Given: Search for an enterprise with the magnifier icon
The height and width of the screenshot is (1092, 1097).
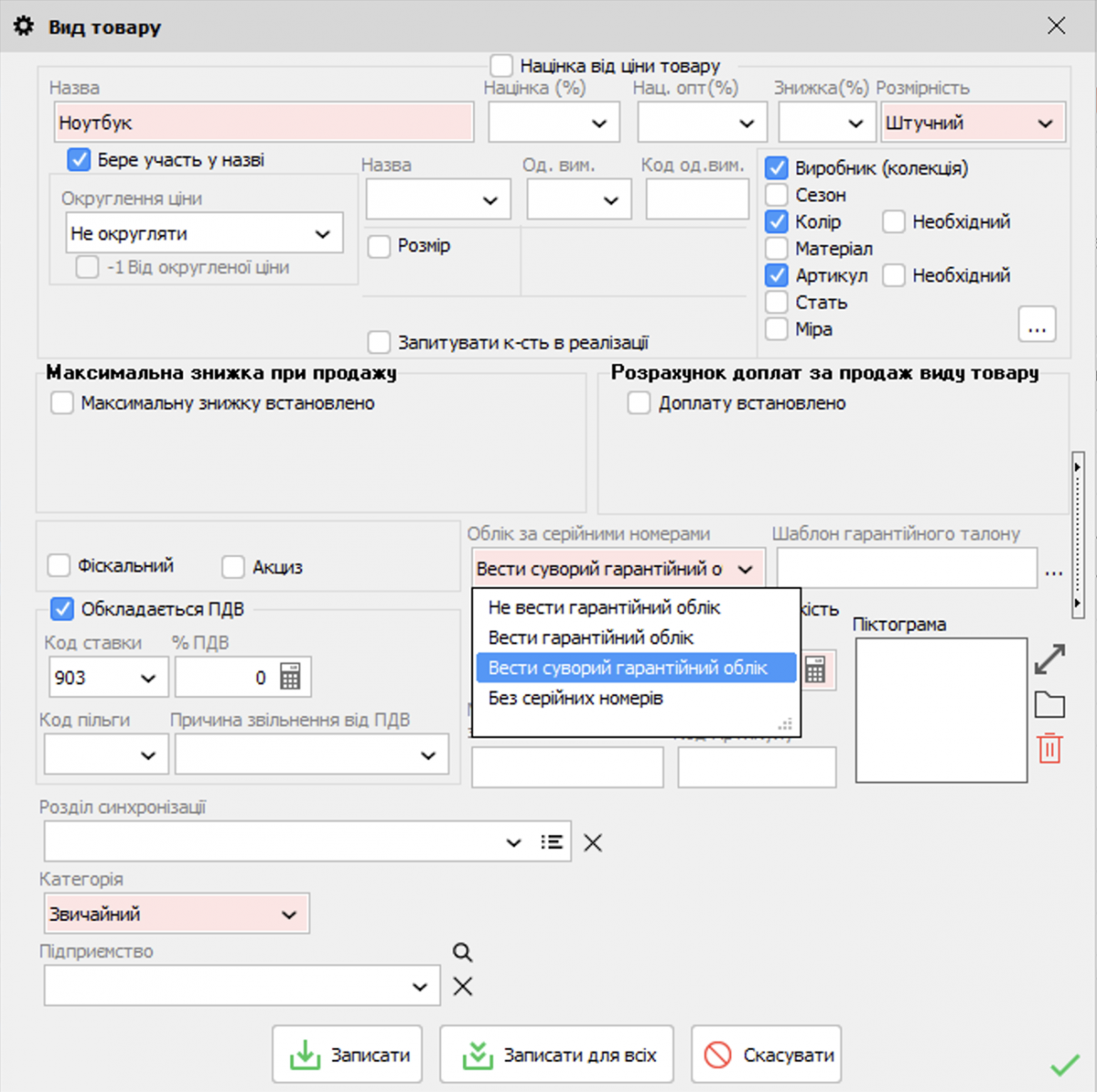Looking at the screenshot, I should tap(462, 953).
